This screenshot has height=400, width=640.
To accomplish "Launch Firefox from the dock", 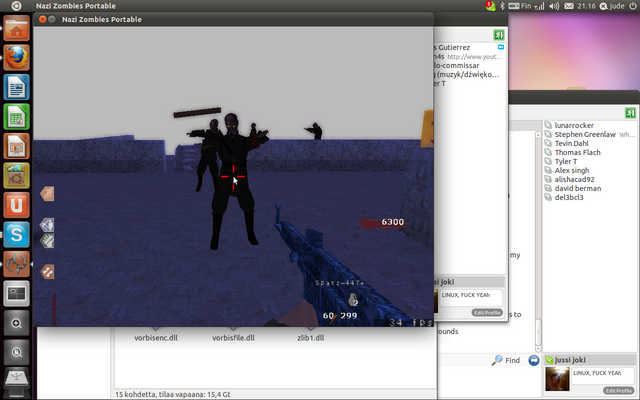I will pos(16,58).
